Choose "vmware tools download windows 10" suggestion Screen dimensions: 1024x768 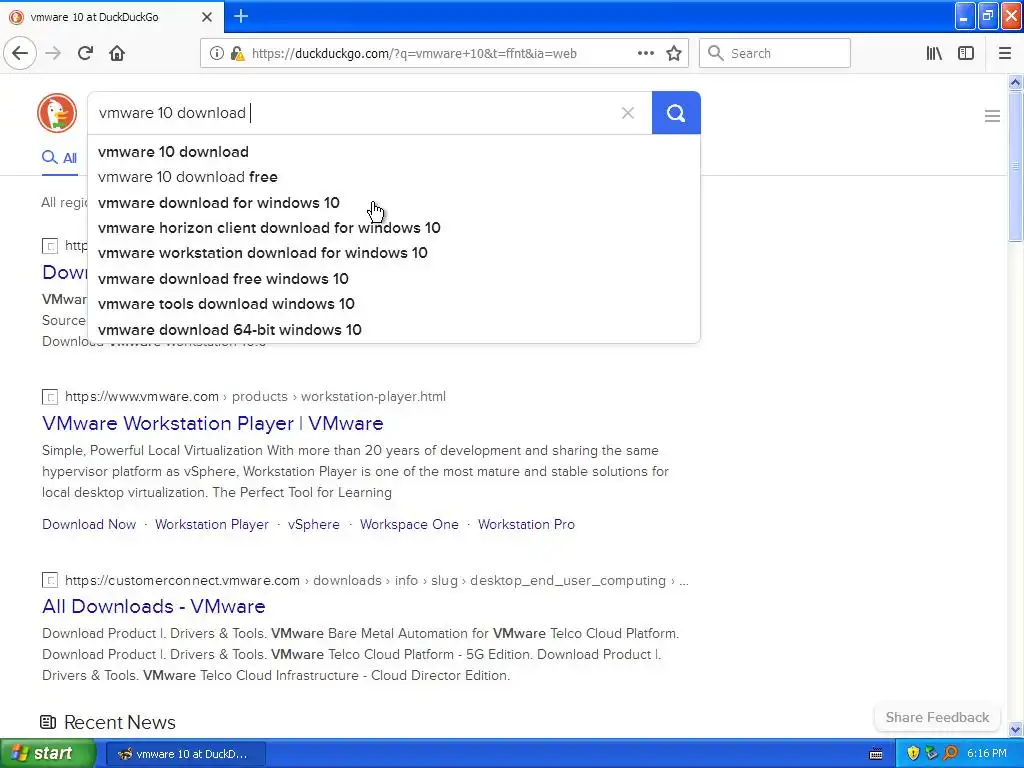pos(394,304)
